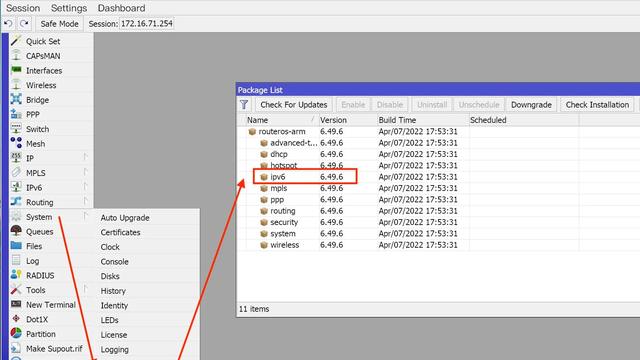Expand the IP submenu arrow

click(85, 158)
